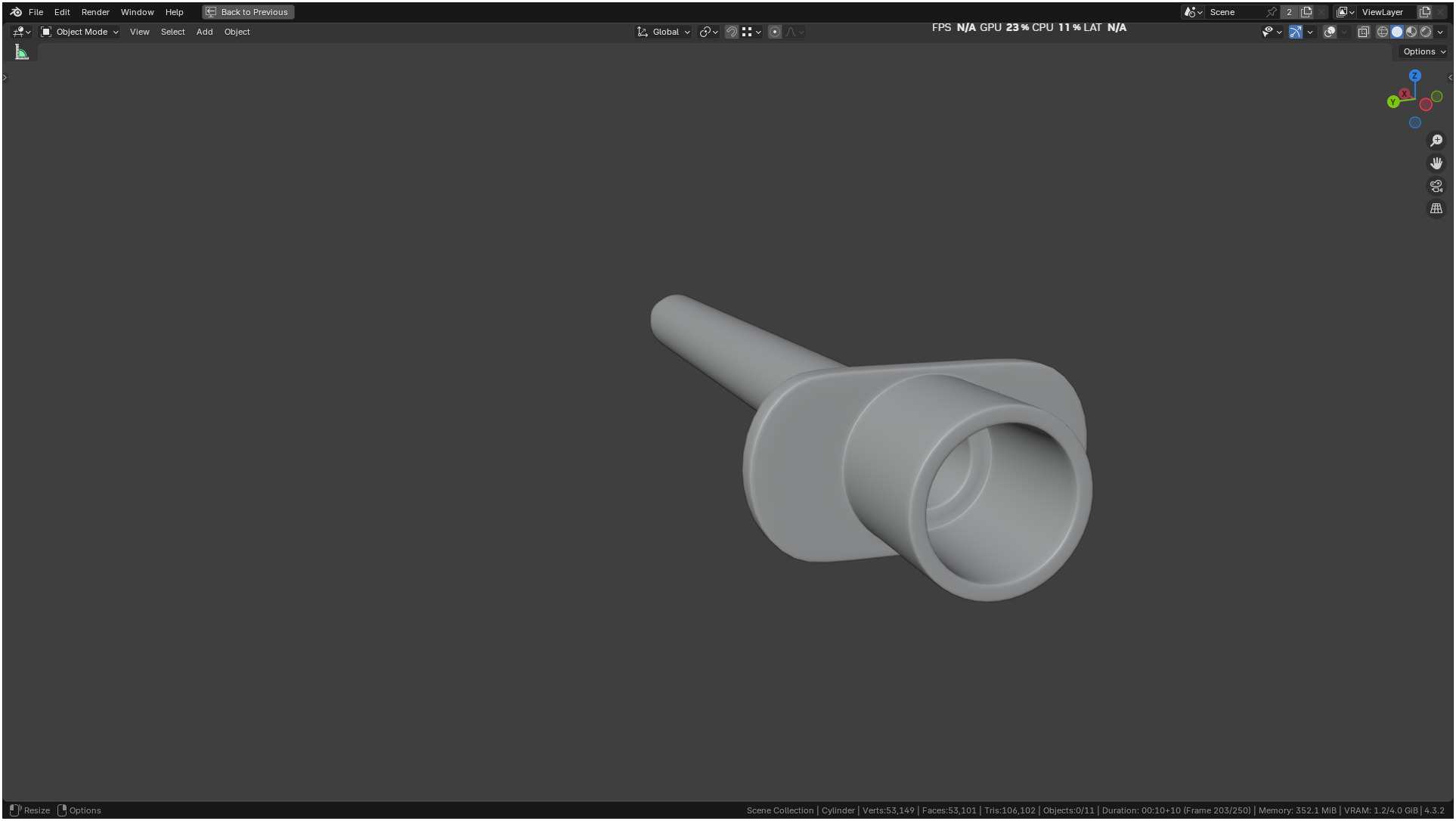The height and width of the screenshot is (821, 1456).
Task: Expand the left toolbar region arrow
Action: click(5, 77)
